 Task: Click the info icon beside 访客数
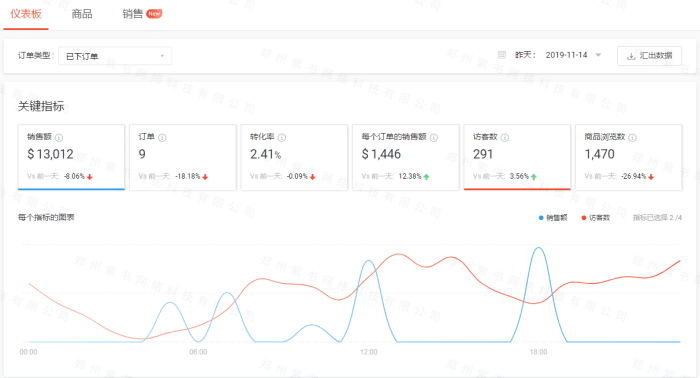pos(504,137)
